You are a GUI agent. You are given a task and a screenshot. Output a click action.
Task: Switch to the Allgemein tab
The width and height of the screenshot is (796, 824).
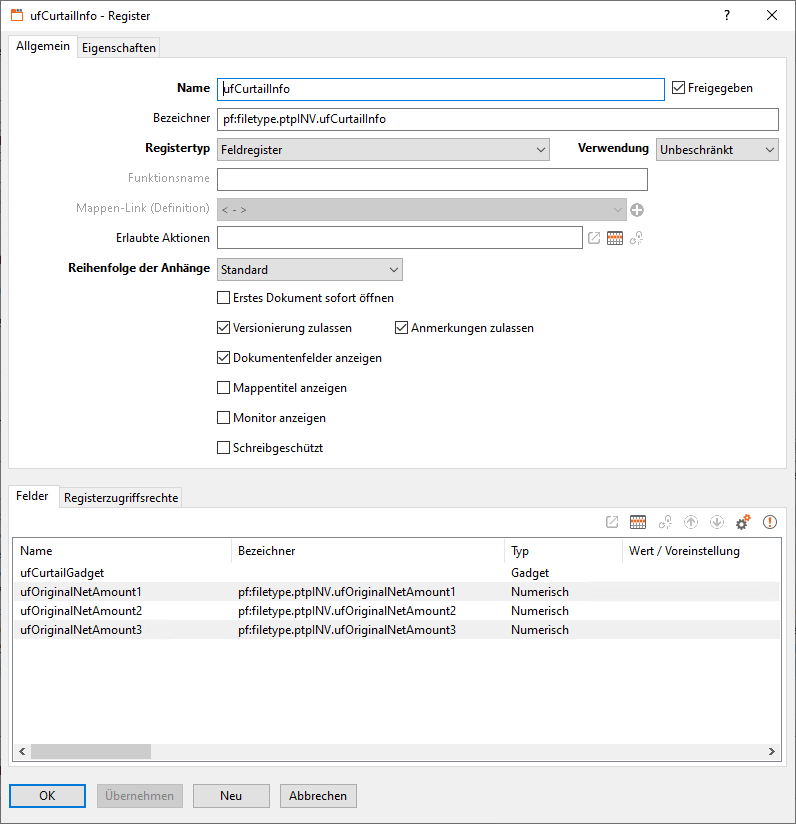(x=43, y=46)
